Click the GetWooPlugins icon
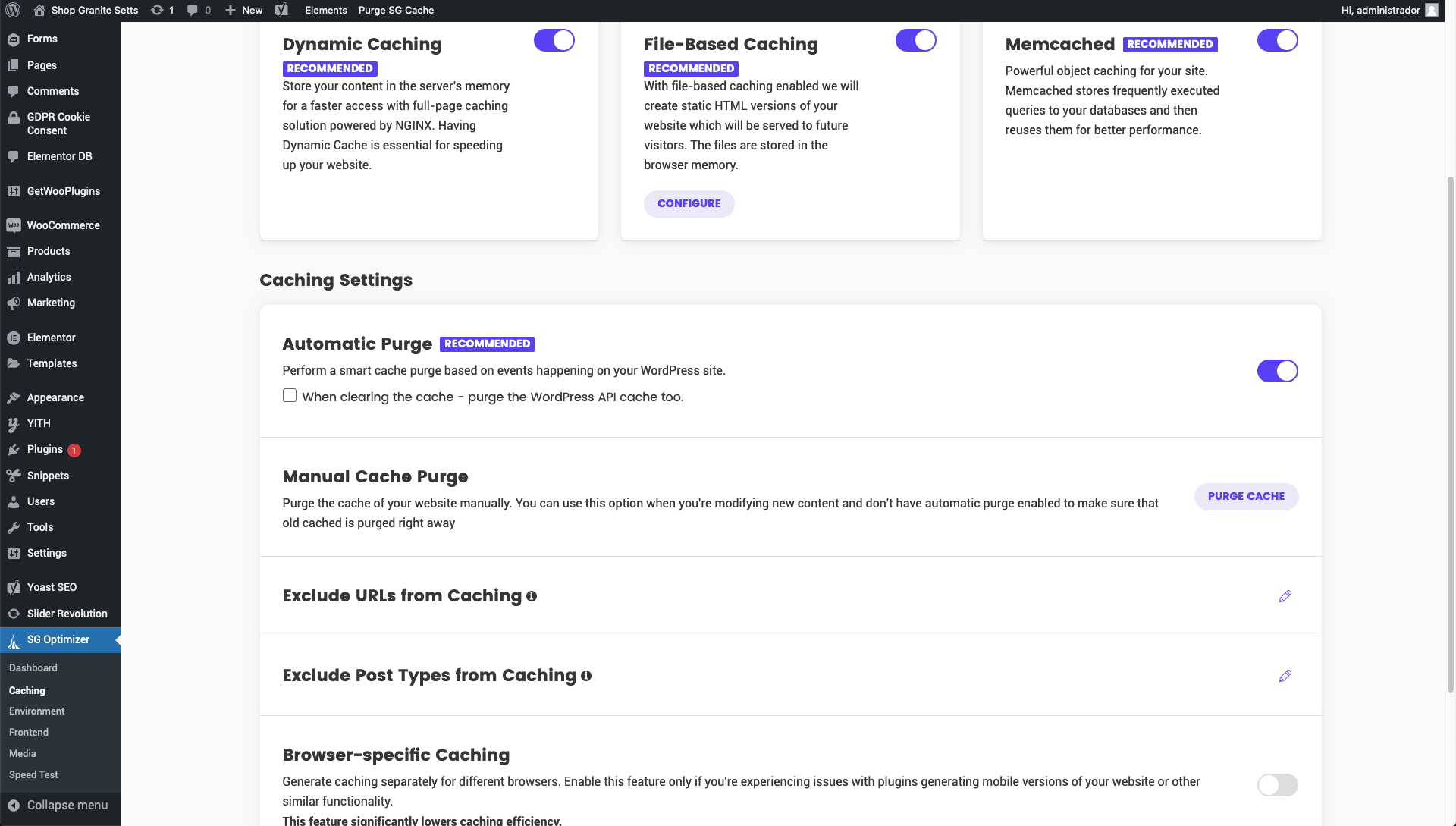 coord(14,191)
